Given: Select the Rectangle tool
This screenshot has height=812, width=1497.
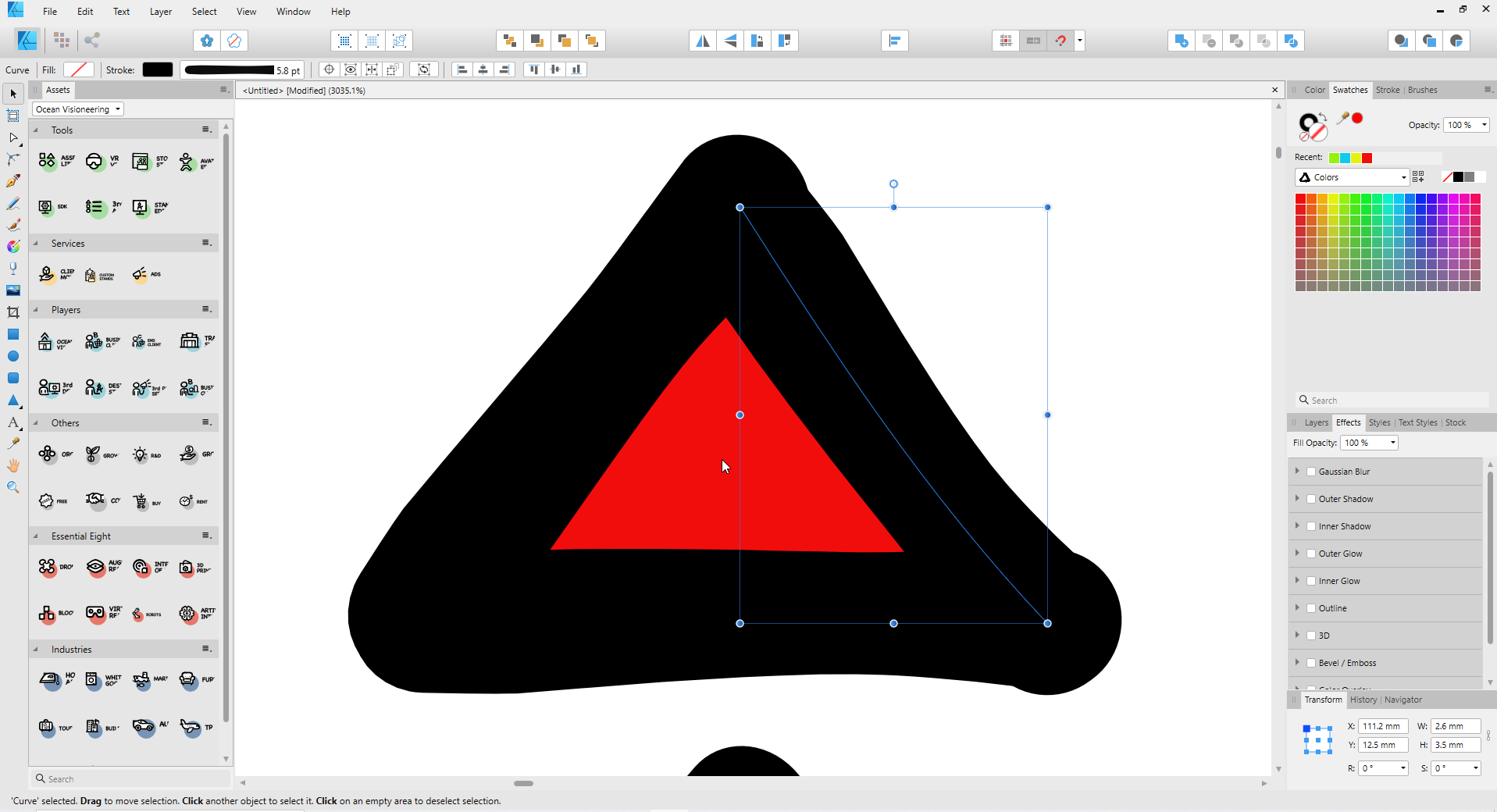Looking at the screenshot, I should pyautogui.click(x=13, y=334).
